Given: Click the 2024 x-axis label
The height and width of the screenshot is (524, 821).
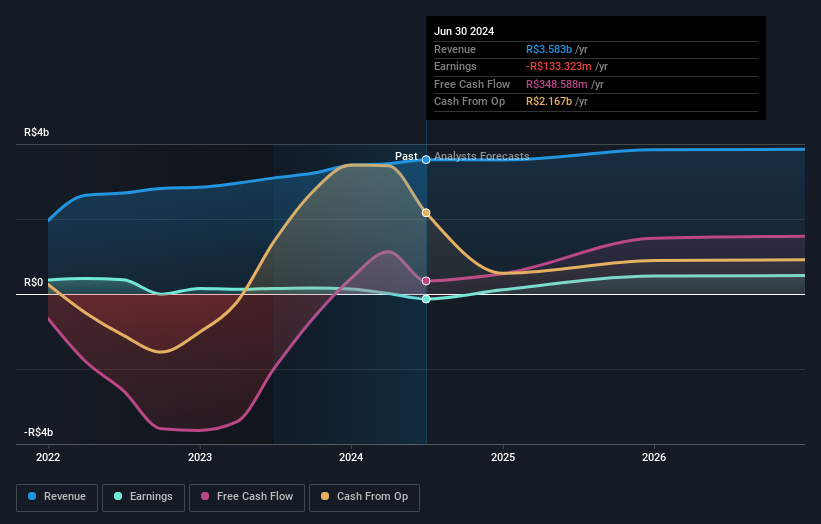Looking at the screenshot, I should [351, 457].
